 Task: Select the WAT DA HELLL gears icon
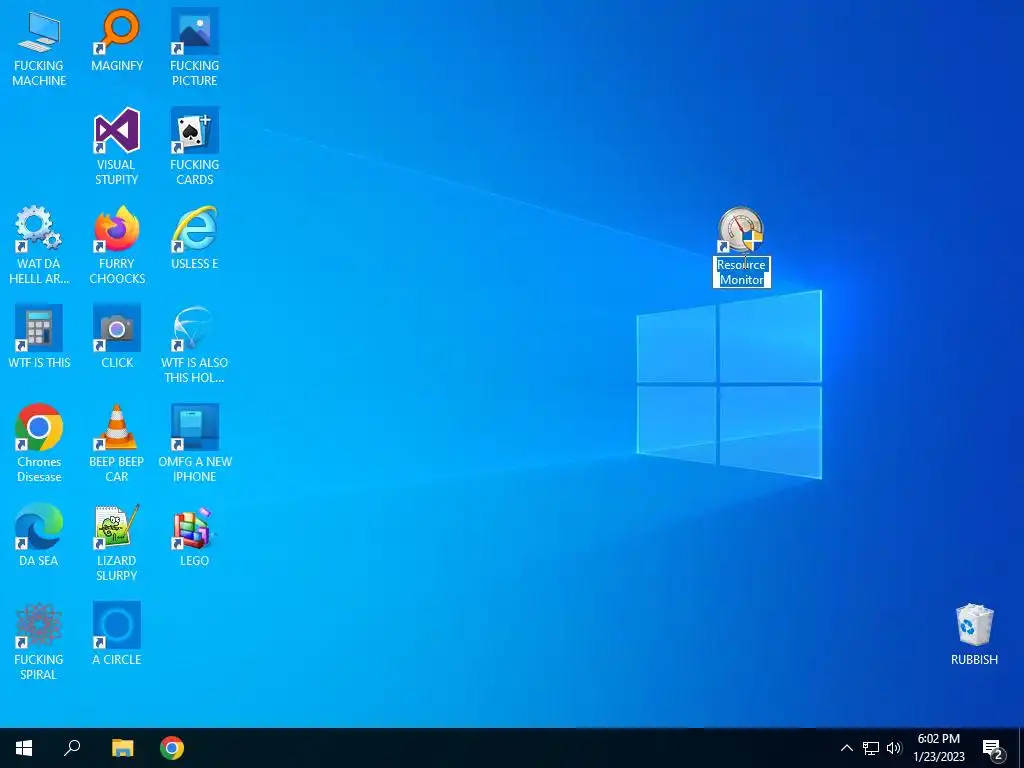coord(39,229)
